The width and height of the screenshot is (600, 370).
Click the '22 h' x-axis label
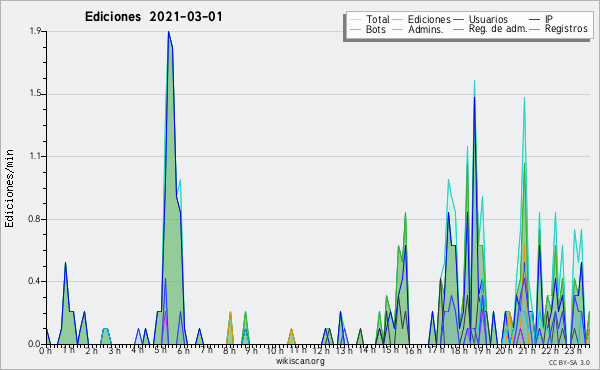point(551,350)
